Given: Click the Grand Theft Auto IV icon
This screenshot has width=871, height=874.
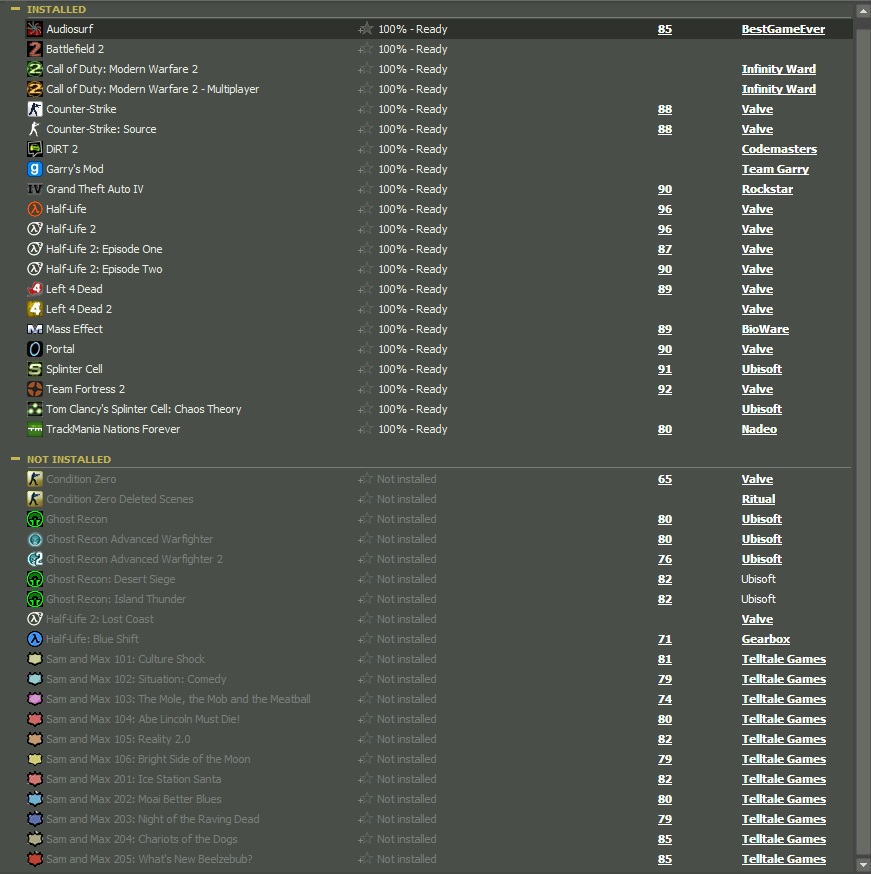Looking at the screenshot, I should tap(35, 189).
